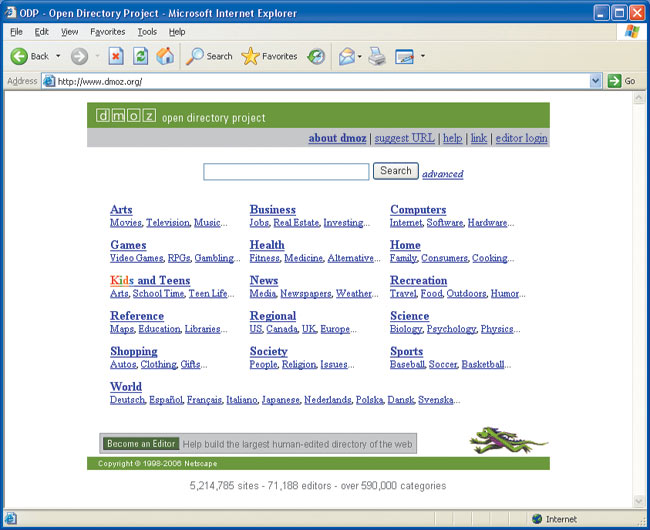Refresh the page with the green arrows icon
Screen dimensions: 650x530
click(x=141, y=56)
